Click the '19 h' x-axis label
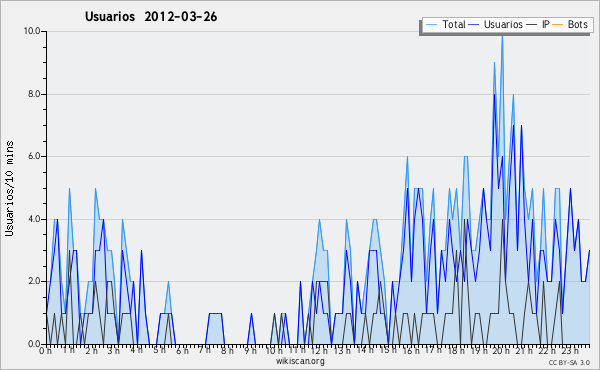The width and height of the screenshot is (600, 370). 478,351
